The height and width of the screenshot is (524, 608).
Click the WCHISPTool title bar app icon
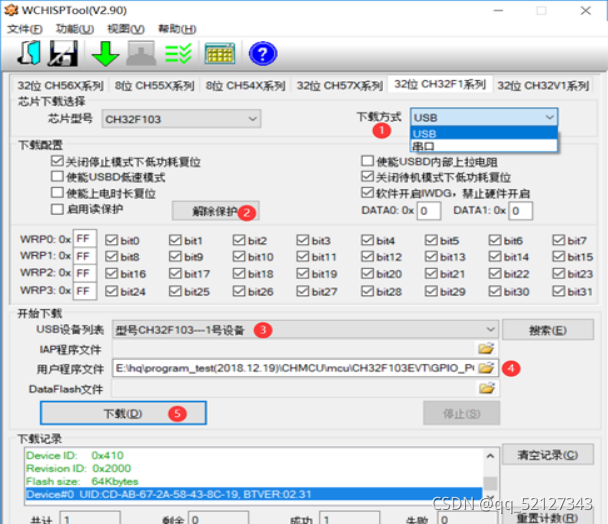[11, 10]
